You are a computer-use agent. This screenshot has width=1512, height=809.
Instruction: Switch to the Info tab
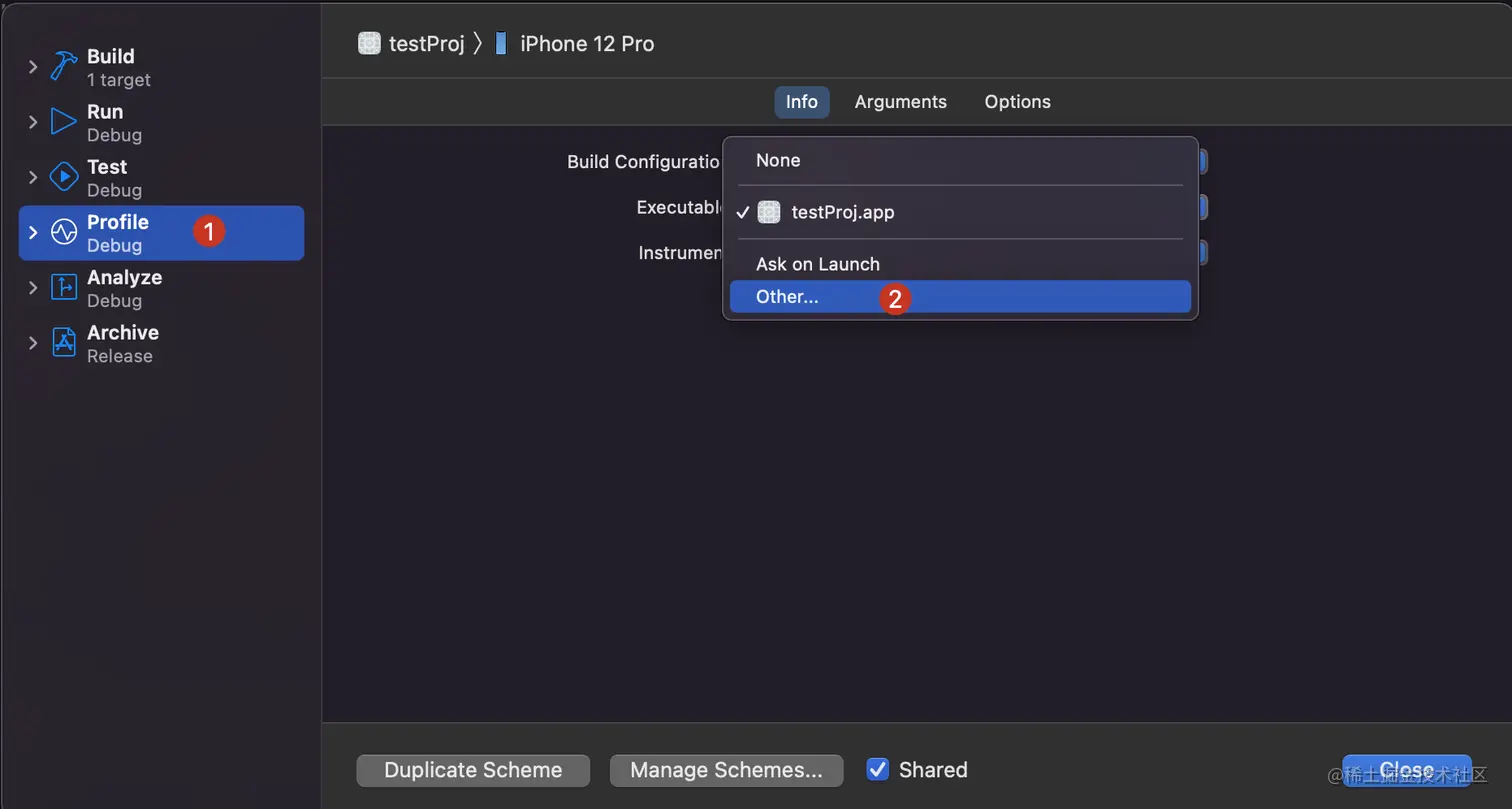801,102
